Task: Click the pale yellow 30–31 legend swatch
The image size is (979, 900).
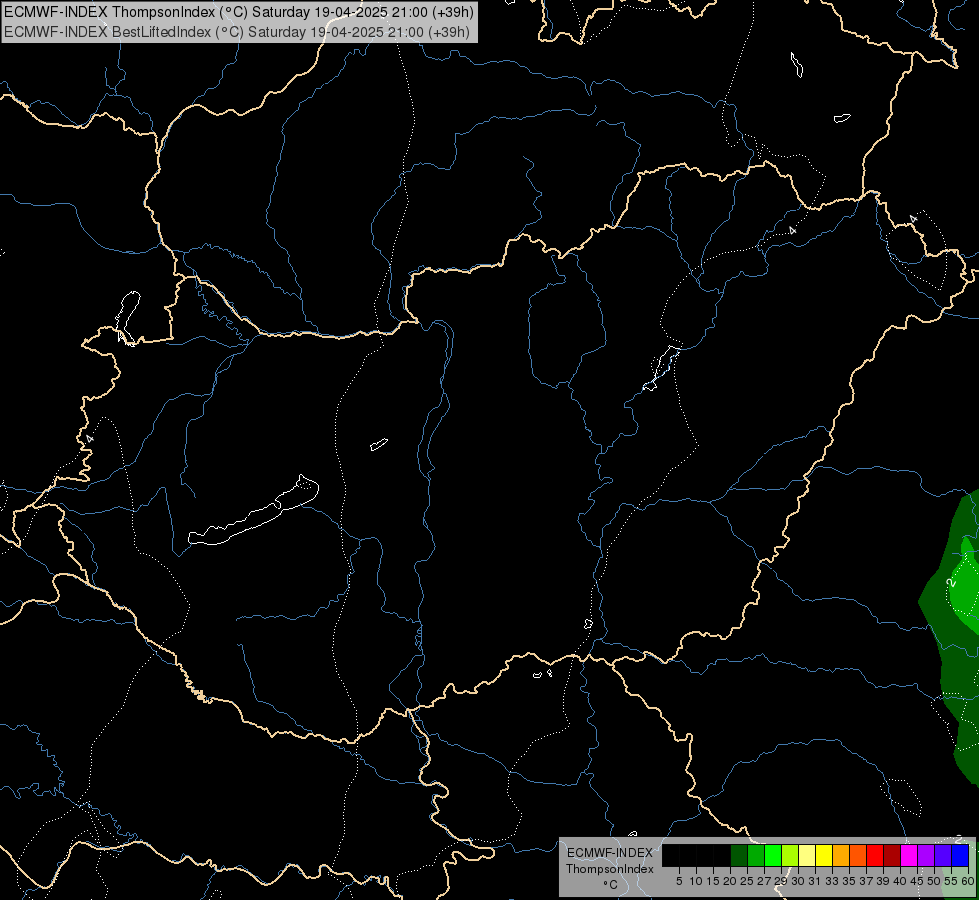Action: tap(807, 855)
